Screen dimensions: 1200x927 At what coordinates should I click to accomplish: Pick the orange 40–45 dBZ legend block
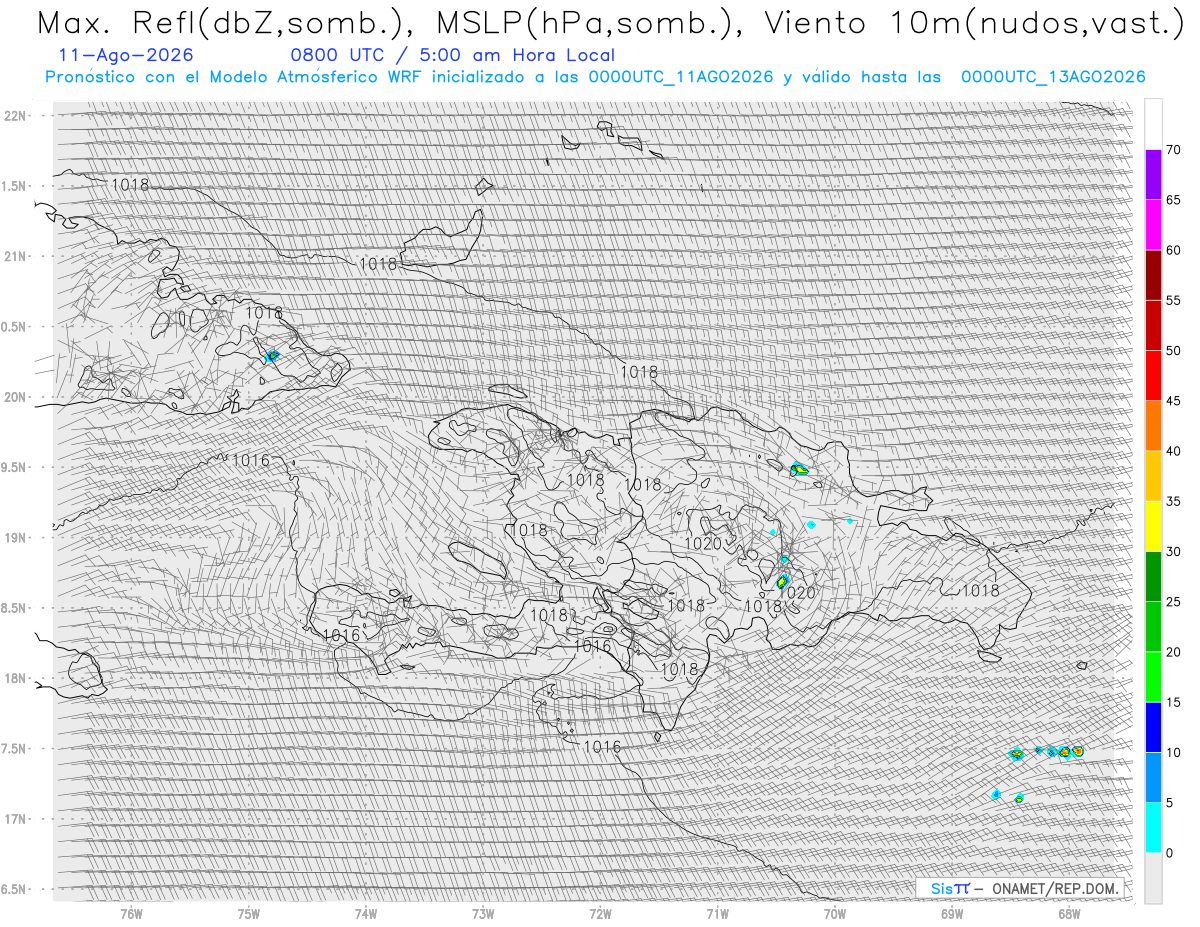click(1153, 426)
